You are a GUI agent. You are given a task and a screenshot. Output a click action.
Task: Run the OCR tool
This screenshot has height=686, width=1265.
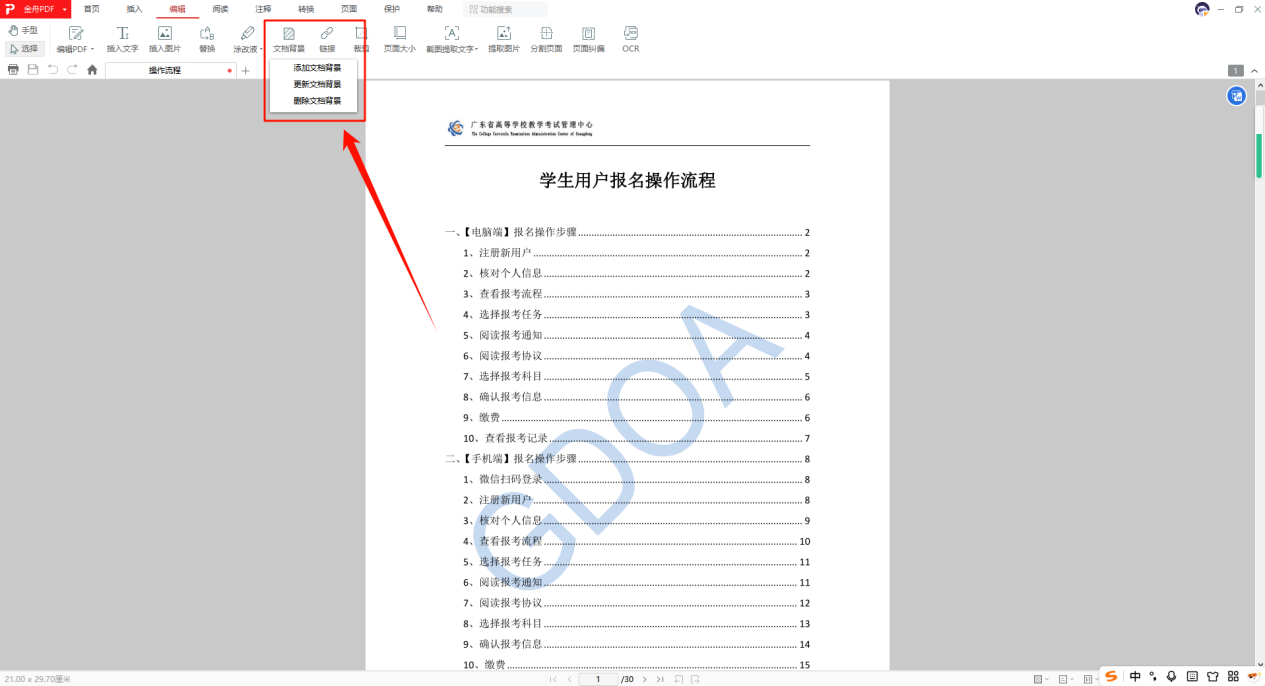pos(630,38)
